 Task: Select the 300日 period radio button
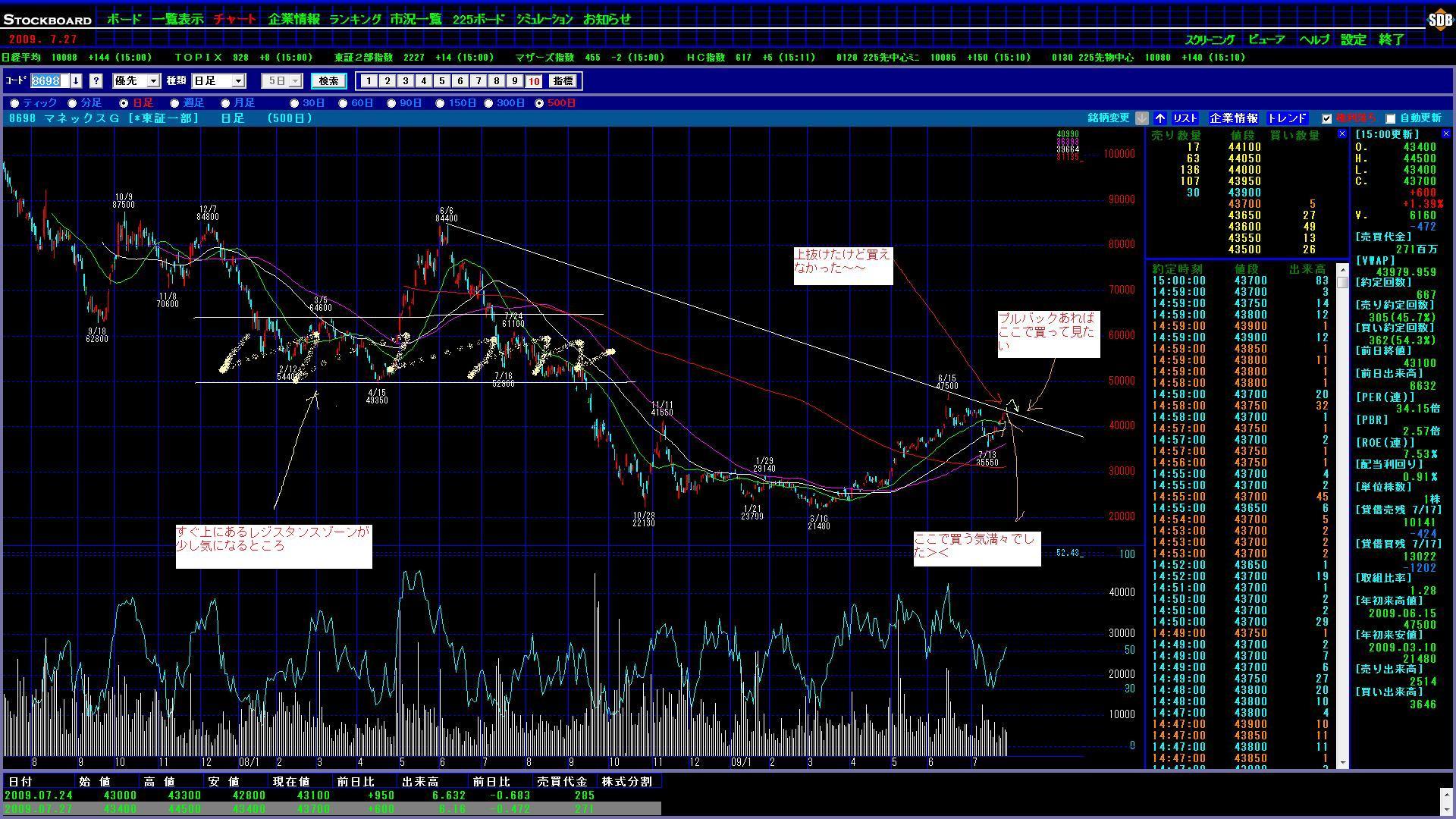[x=488, y=103]
